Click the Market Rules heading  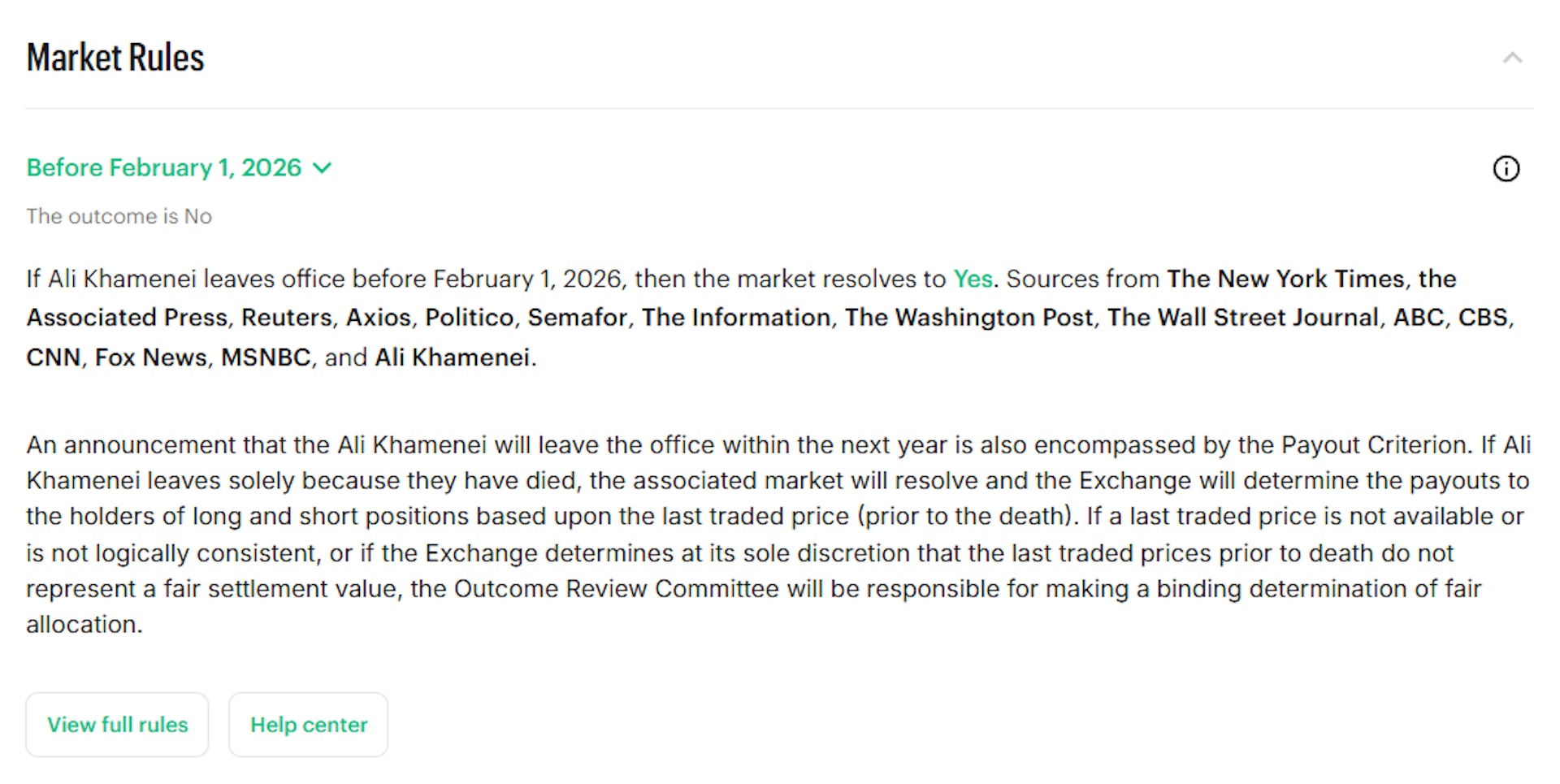click(x=115, y=58)
